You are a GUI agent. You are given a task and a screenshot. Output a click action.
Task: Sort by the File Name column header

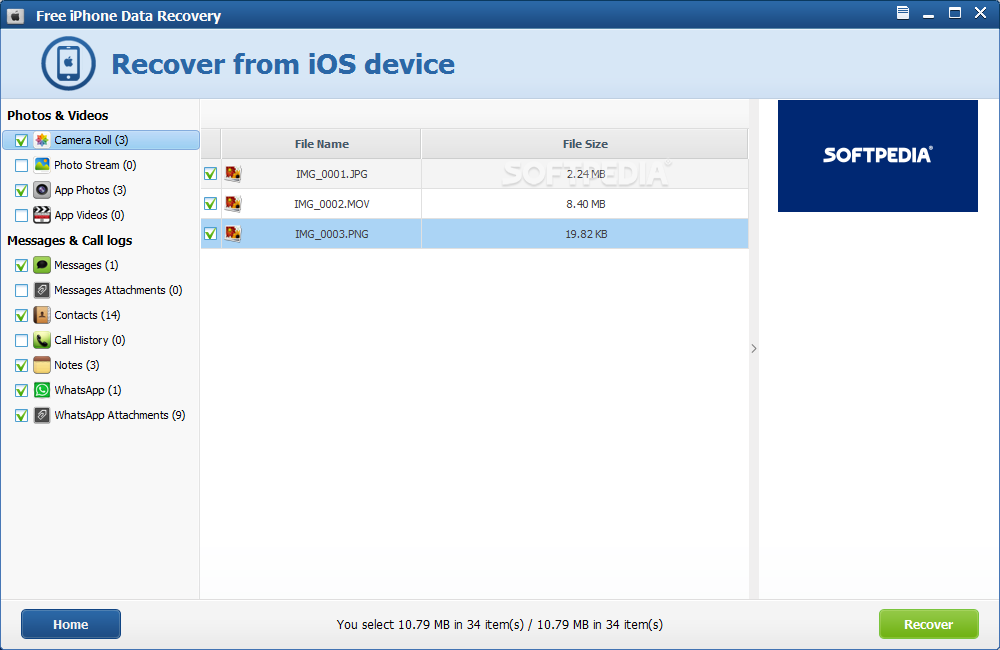[x=321, y=144]
